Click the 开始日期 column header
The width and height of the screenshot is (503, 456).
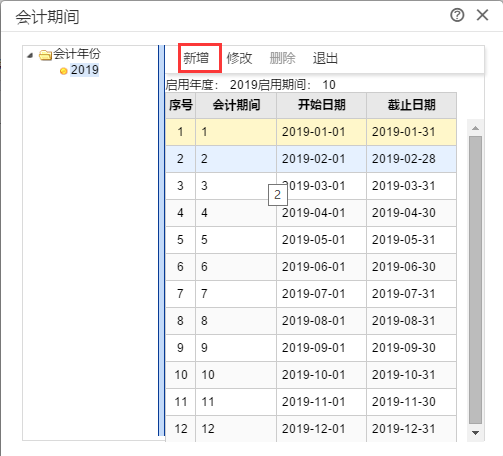pyautogui.click(x=322, y=105)
